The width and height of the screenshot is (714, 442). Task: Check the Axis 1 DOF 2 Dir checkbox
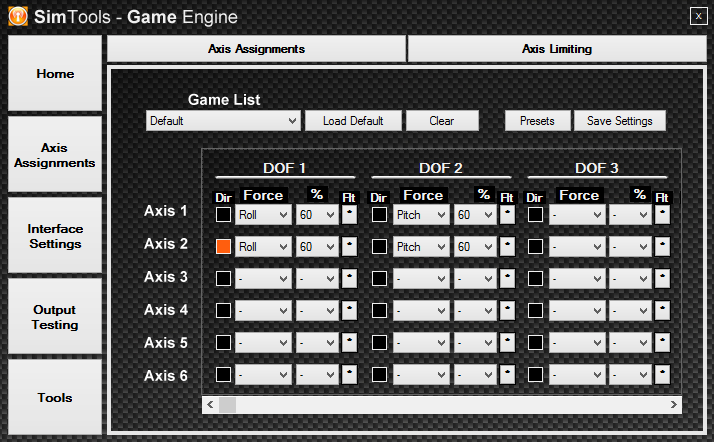click(x=380, y=214)
